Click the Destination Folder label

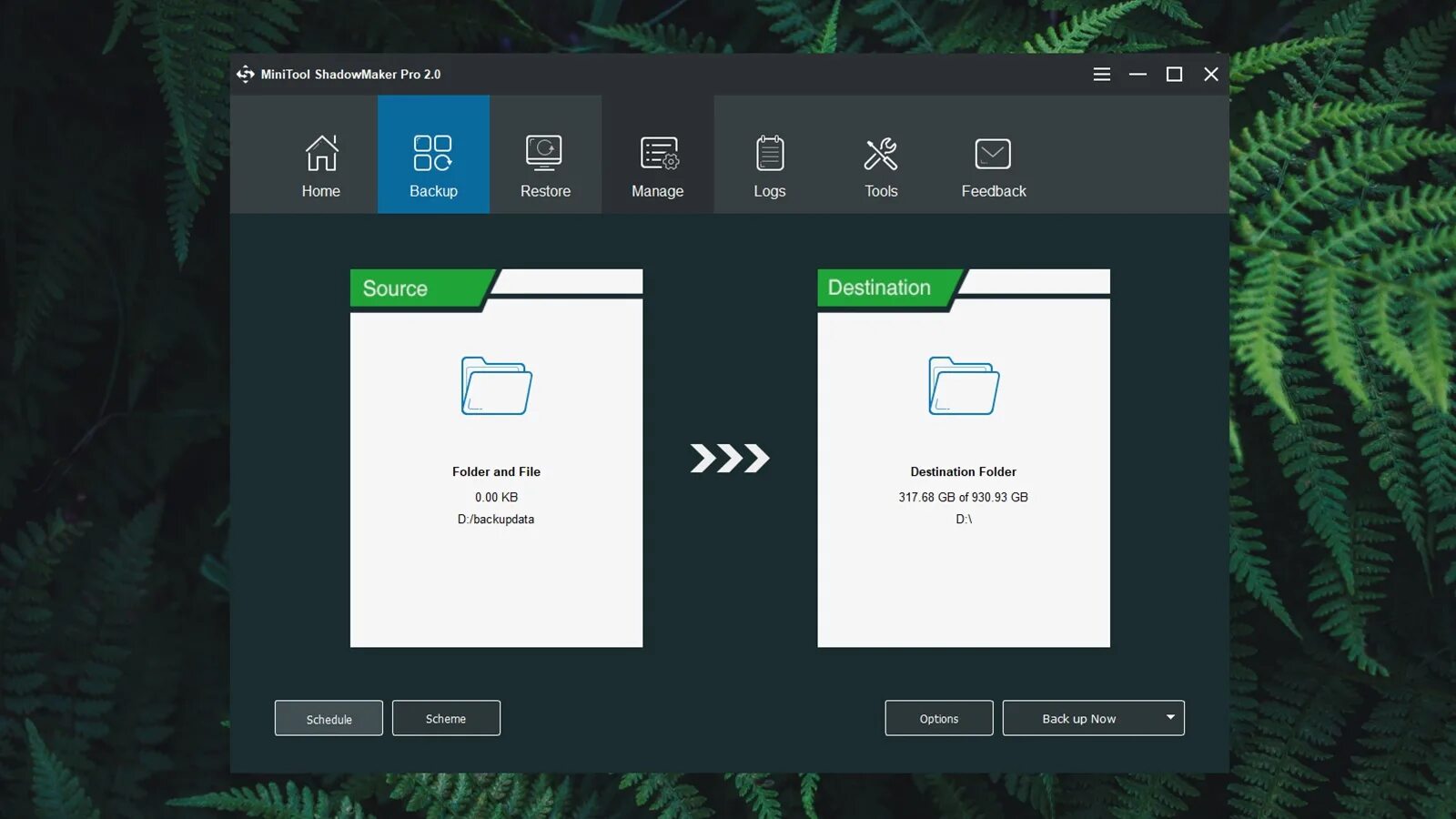964,471
